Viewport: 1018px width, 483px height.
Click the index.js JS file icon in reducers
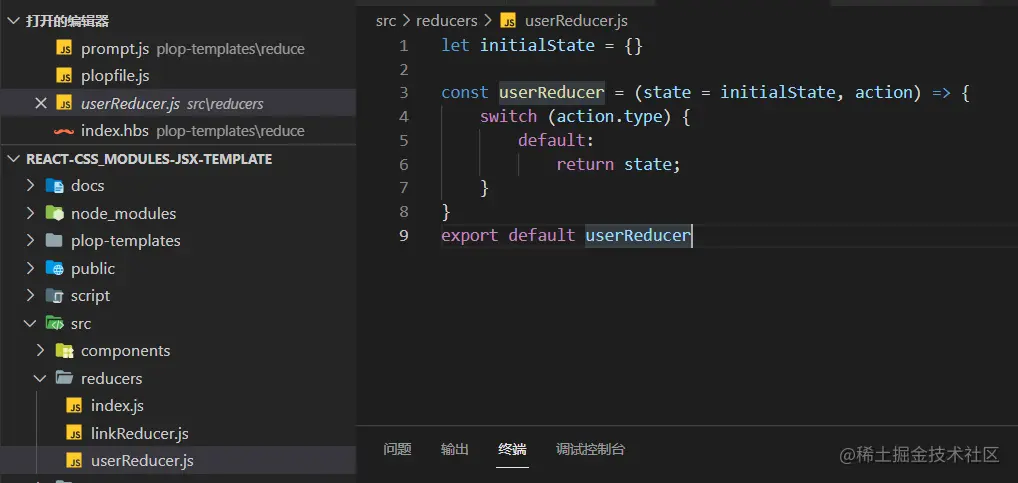(x=75, y=406)
